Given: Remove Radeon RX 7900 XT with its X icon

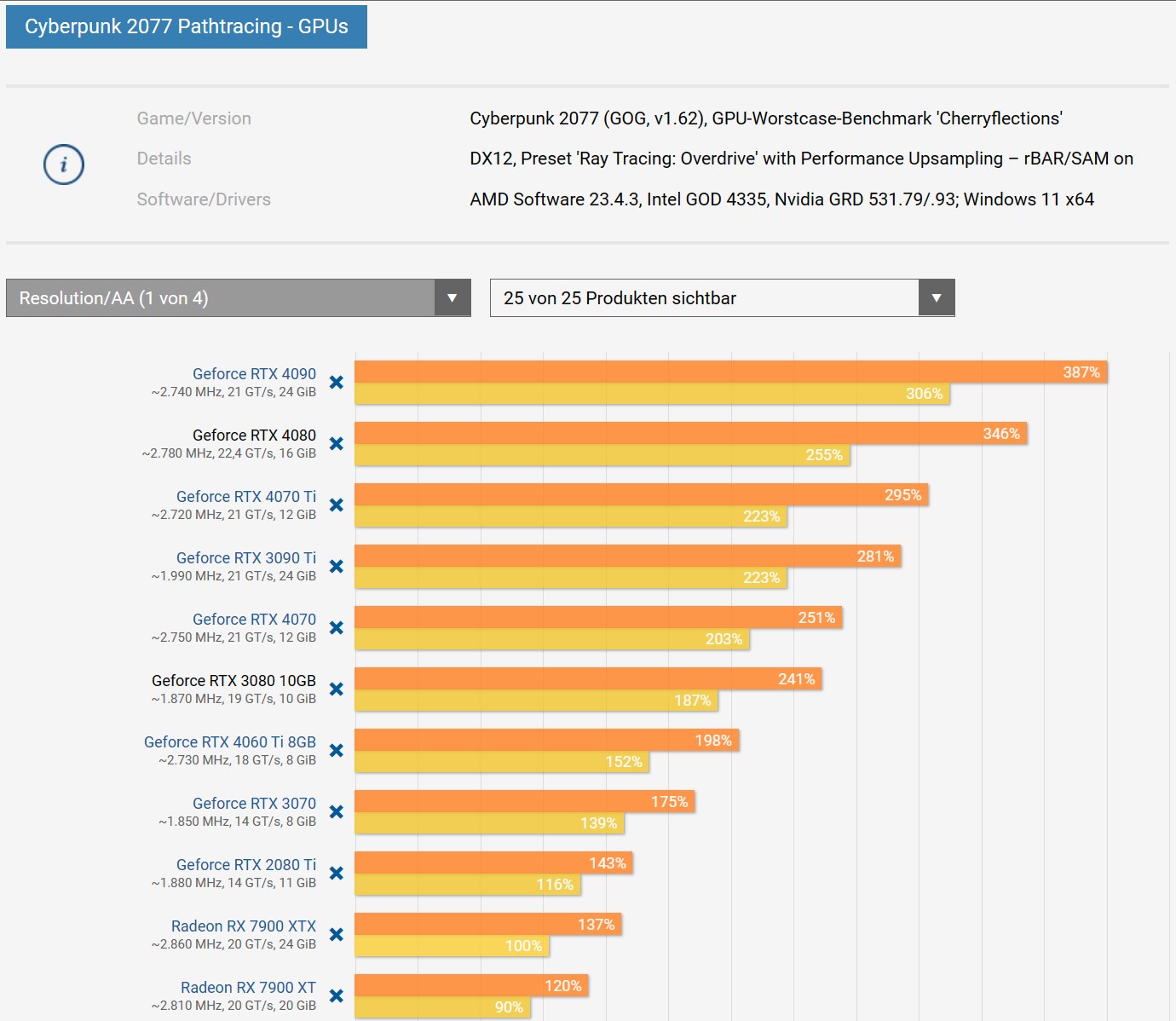Looking at the screenshot, I should (337, 996).
